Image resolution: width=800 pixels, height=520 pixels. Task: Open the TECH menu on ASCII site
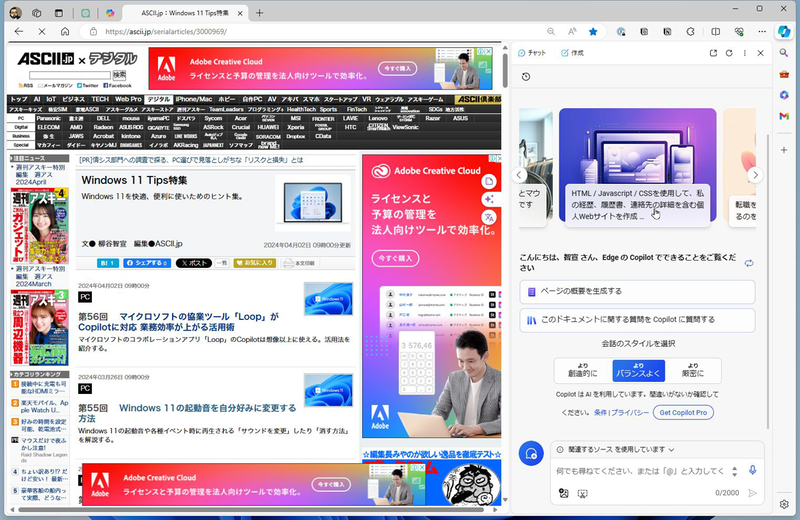(100, 100)
